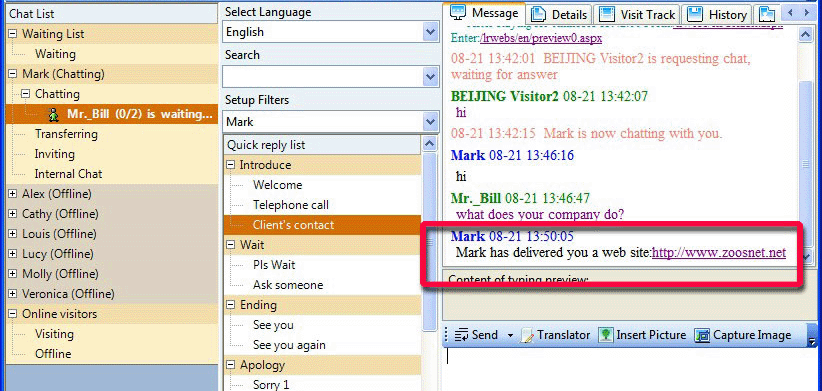Expand the Molly (Offline) node
The width and height of the screenshot is (822, 391).
13,274
